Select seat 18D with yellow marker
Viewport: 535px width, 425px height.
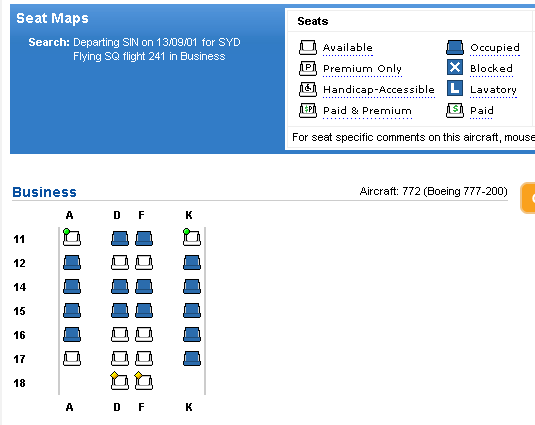(x=119, y=381)
